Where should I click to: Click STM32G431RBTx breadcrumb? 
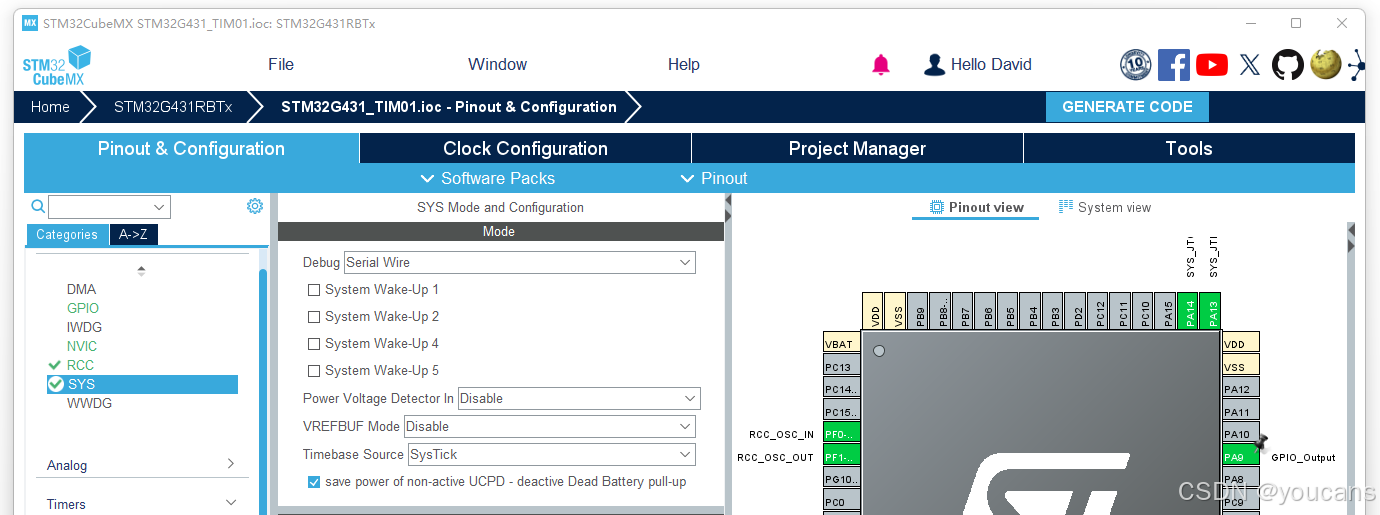tap(173, 107)
